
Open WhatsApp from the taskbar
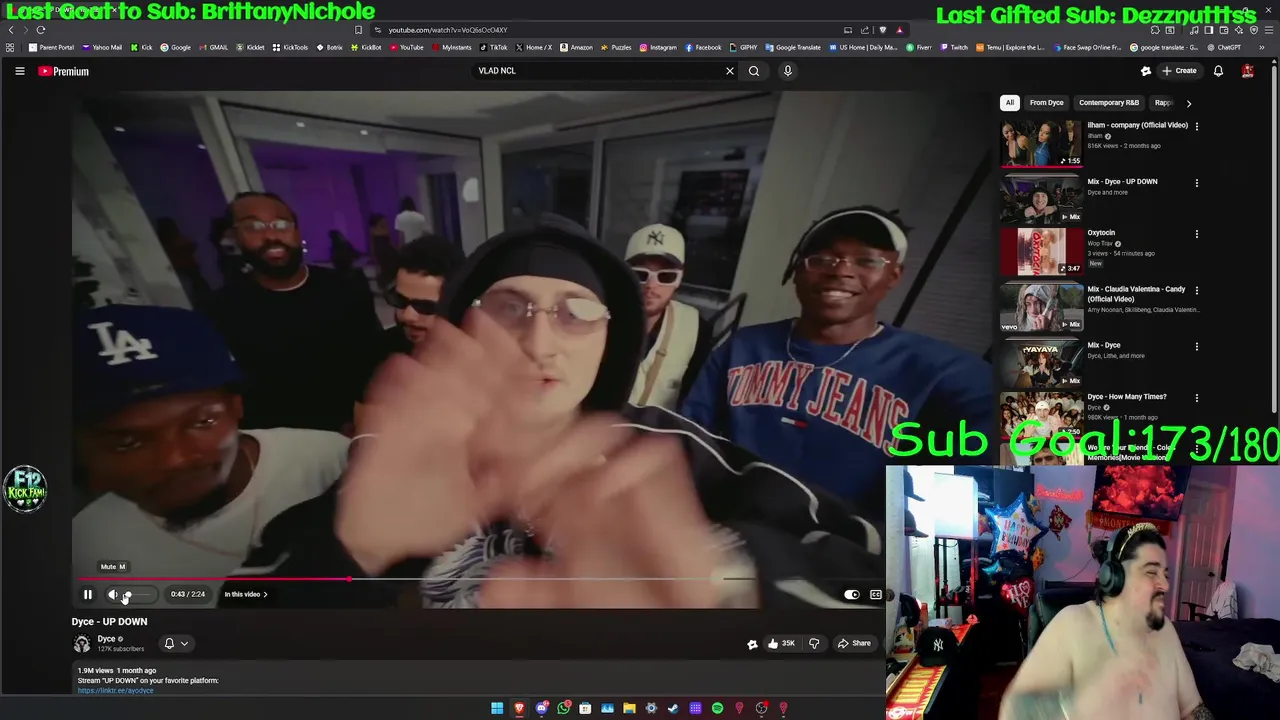tap(563, 708)
